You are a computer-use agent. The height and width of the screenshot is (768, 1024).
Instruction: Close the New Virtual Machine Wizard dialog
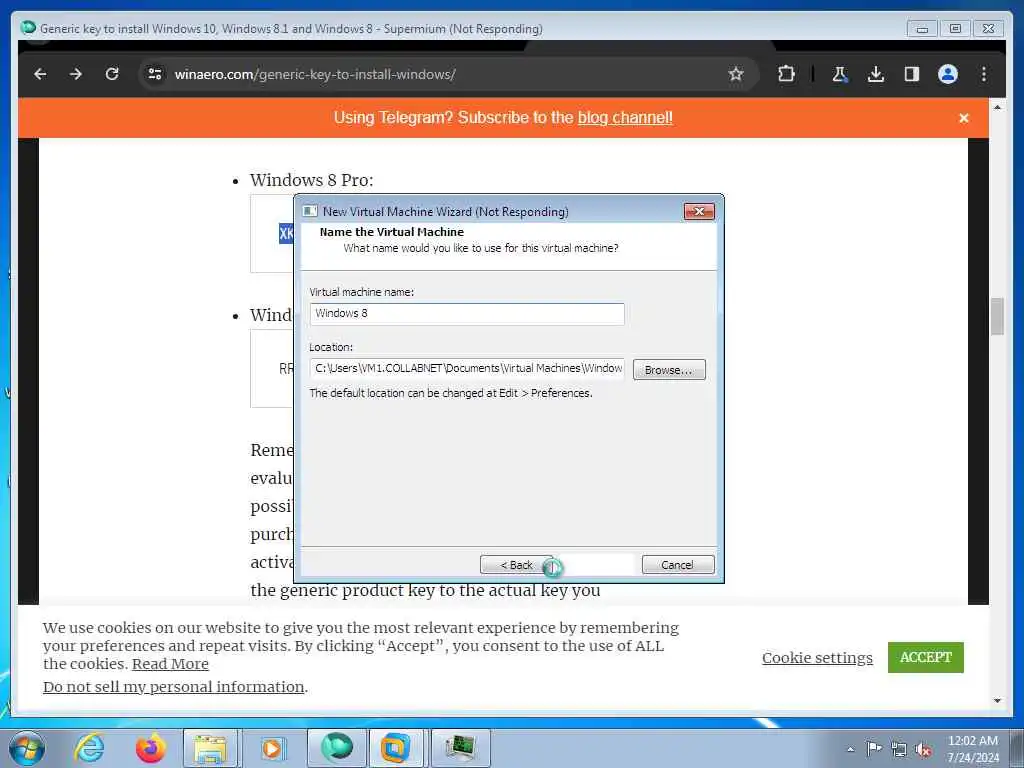[x=699, y=211]
